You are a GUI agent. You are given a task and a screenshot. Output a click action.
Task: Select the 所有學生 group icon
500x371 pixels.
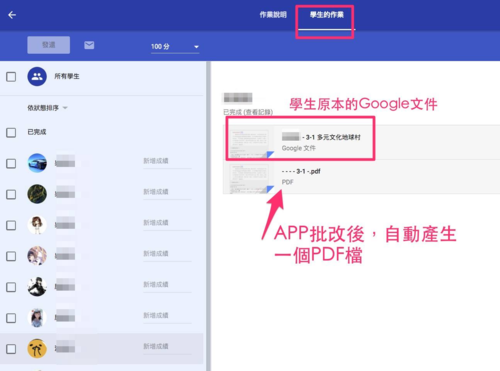(x=37, y=76)
